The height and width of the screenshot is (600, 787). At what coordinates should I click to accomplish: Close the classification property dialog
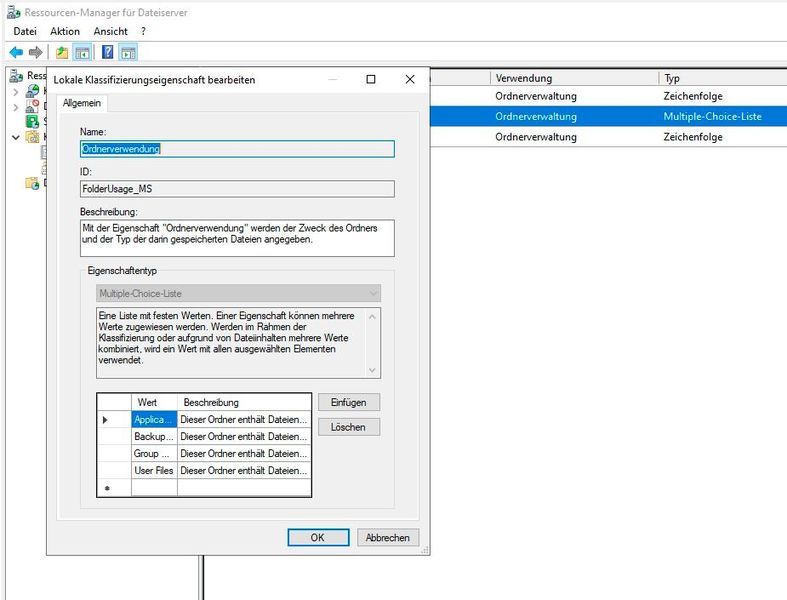coord(410,79)
